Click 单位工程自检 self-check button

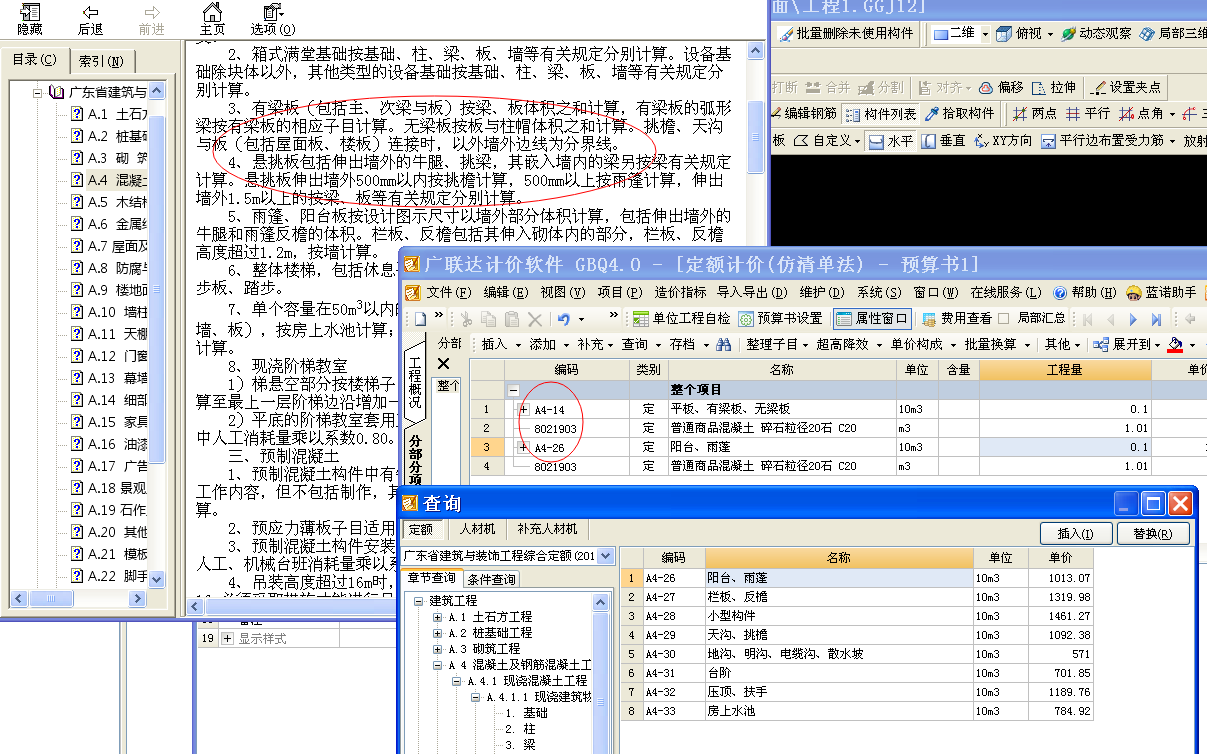click(x=682, y=319)
